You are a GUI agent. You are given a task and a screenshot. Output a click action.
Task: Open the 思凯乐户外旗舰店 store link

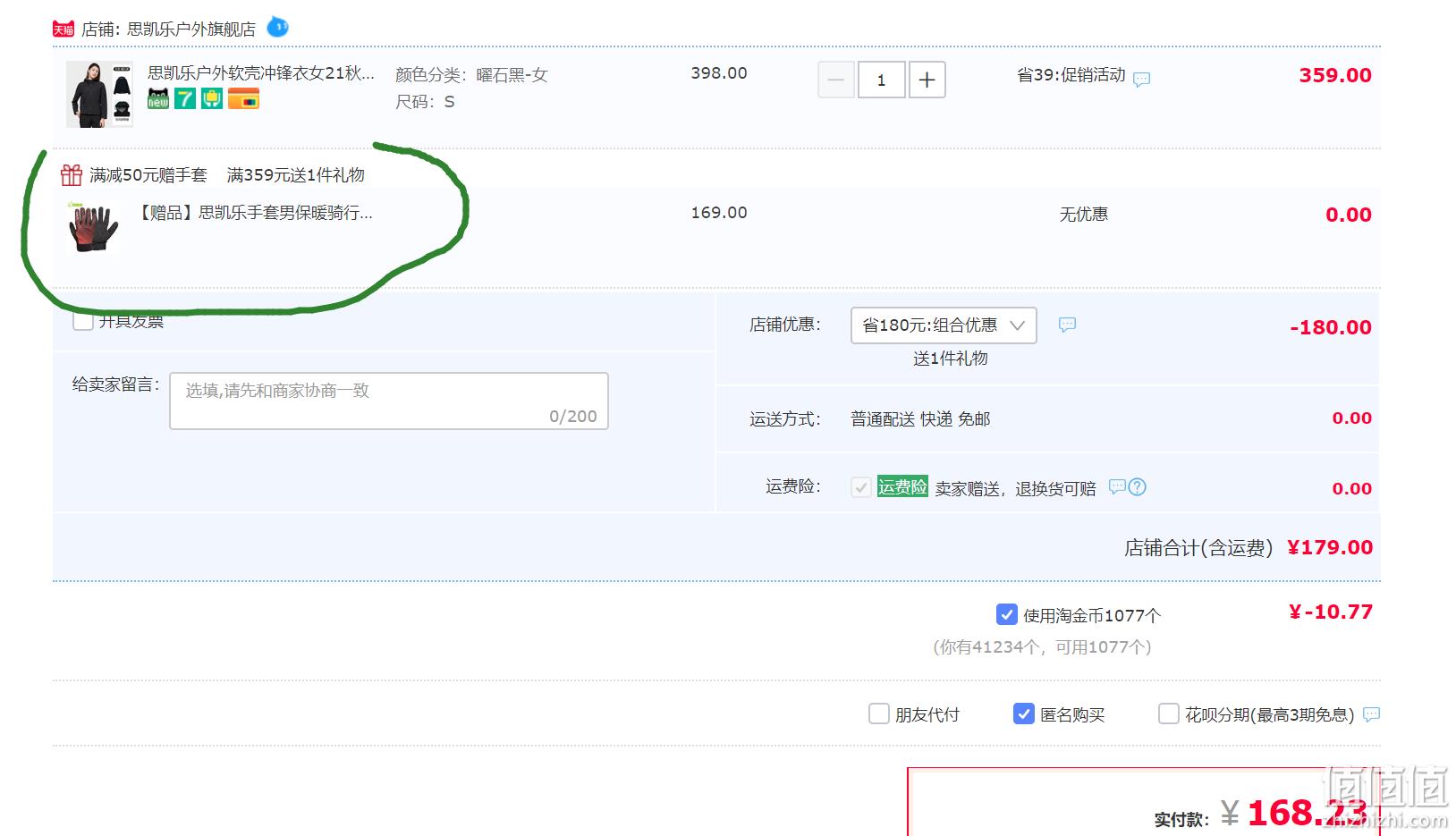(x=191, y=30)
